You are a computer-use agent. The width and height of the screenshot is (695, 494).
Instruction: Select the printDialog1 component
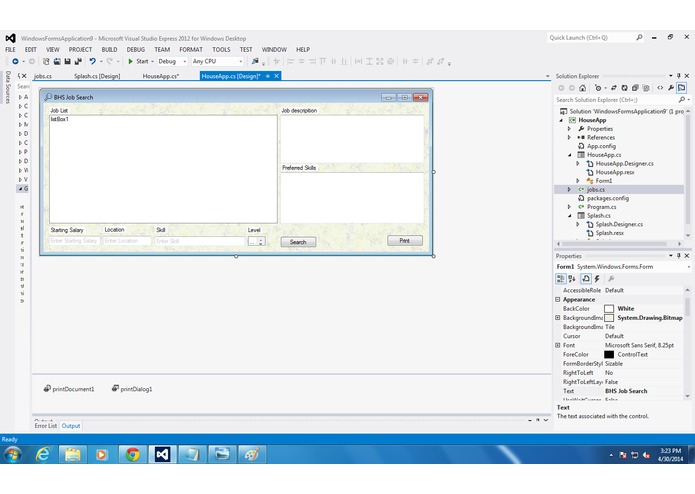pyautogui.click(x=132, y=389)
